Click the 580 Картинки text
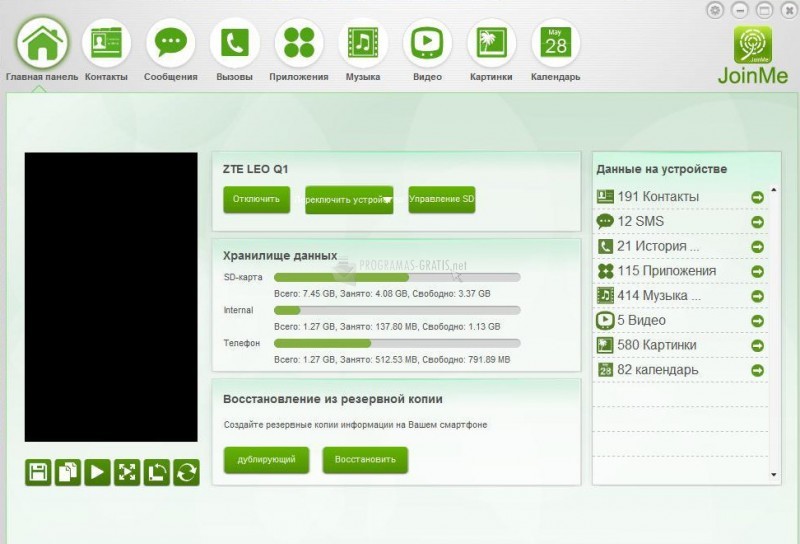This screenshot has width=800, height=544. click(x=657, y=345)
